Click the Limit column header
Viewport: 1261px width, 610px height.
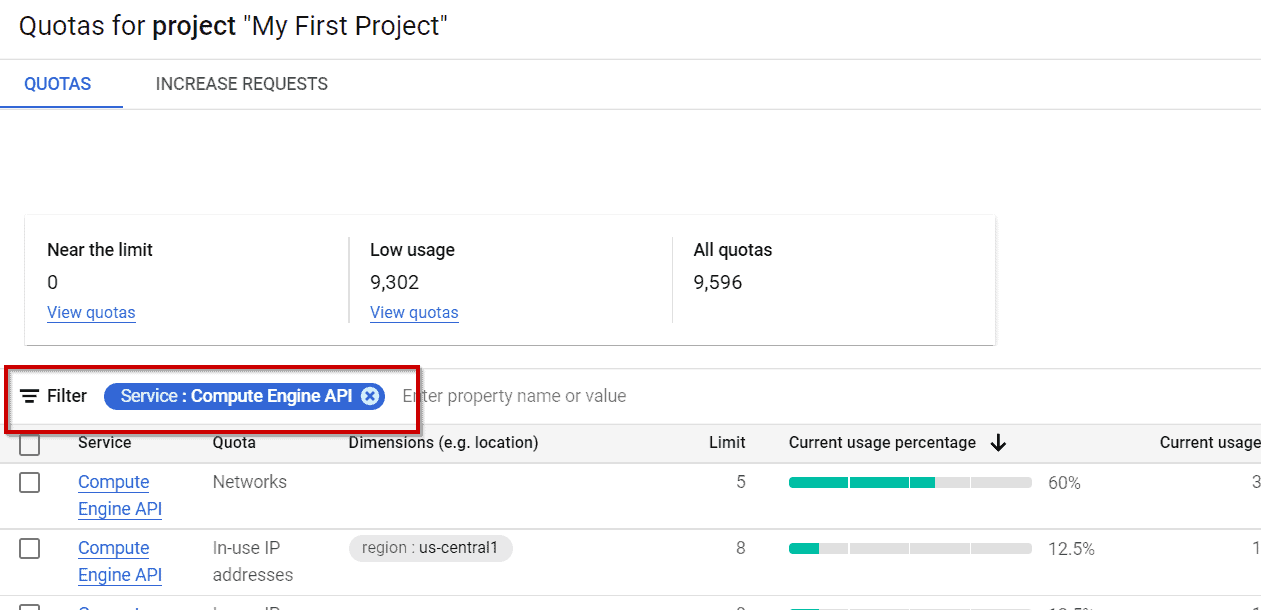727,442
